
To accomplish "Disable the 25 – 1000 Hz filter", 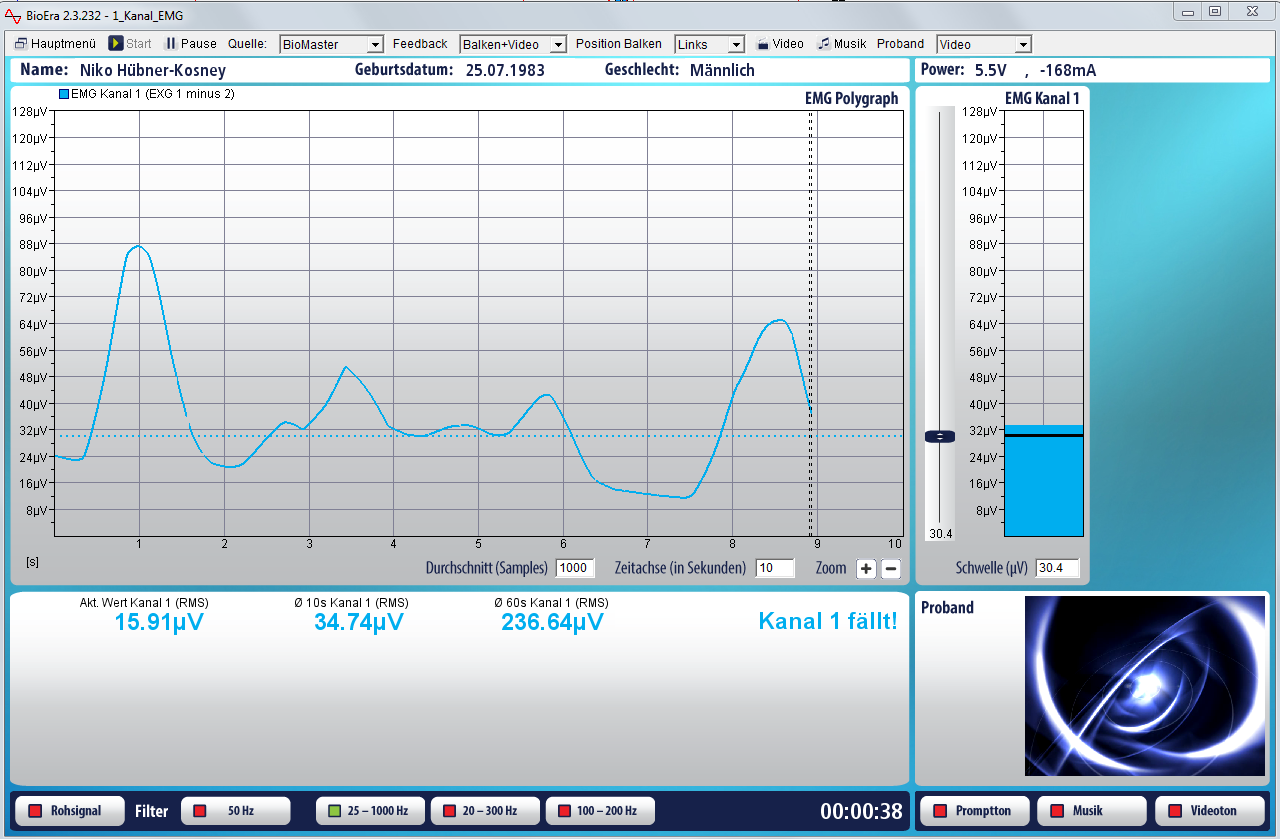I will coord(369,811).
